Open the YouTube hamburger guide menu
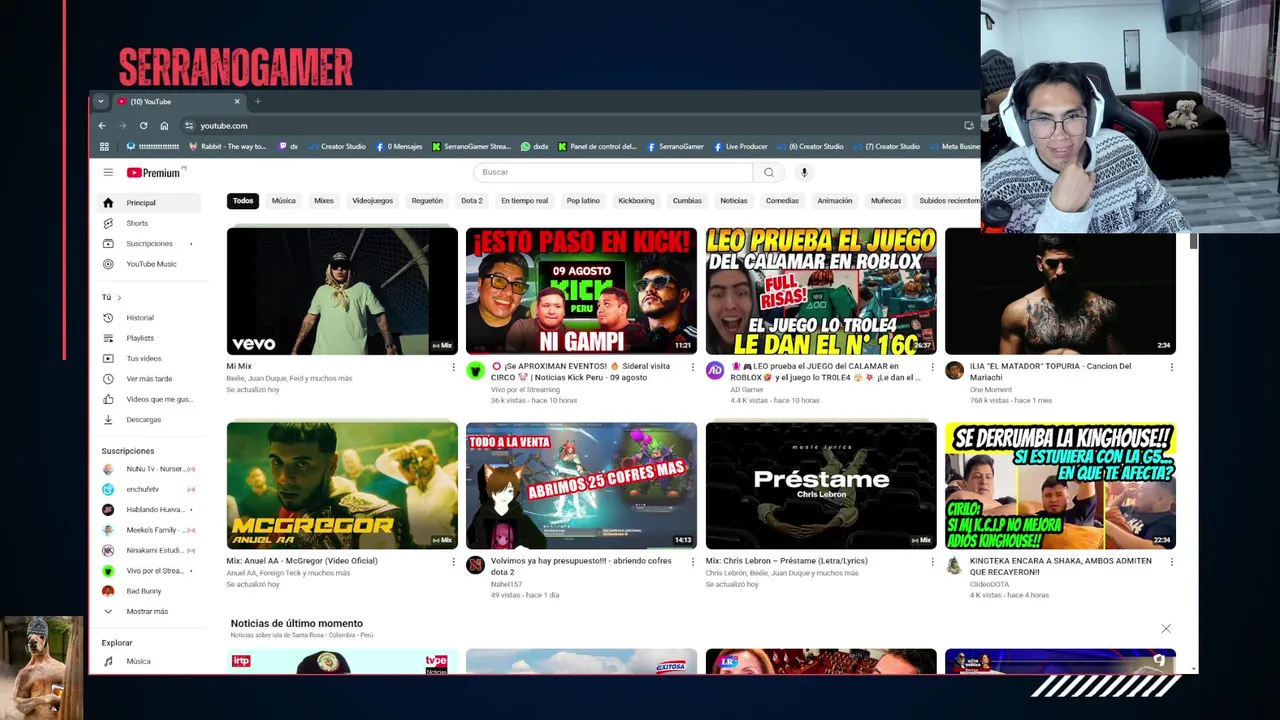 coord(108,172)
